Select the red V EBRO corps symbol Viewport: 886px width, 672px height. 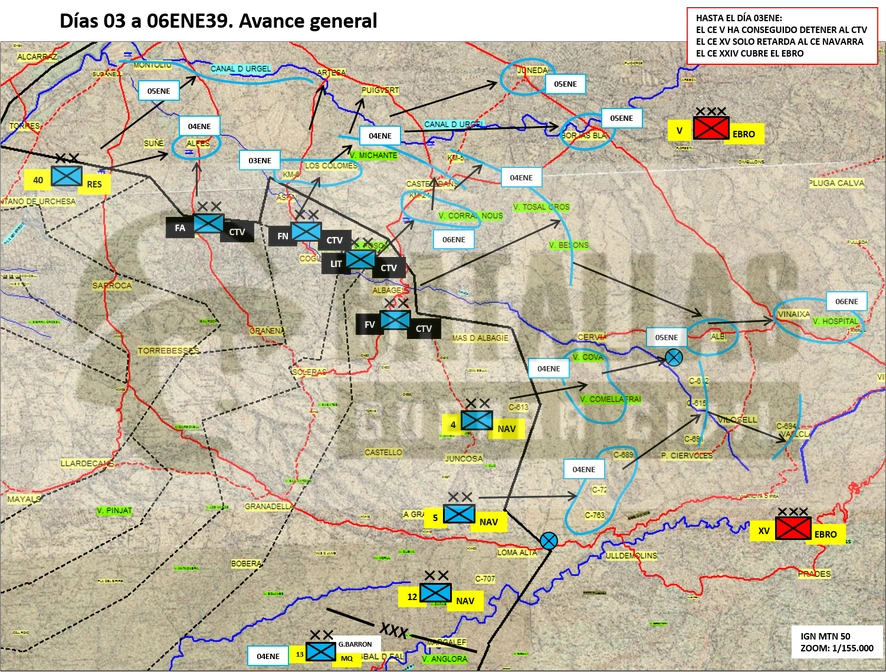[x=711, y=128]
